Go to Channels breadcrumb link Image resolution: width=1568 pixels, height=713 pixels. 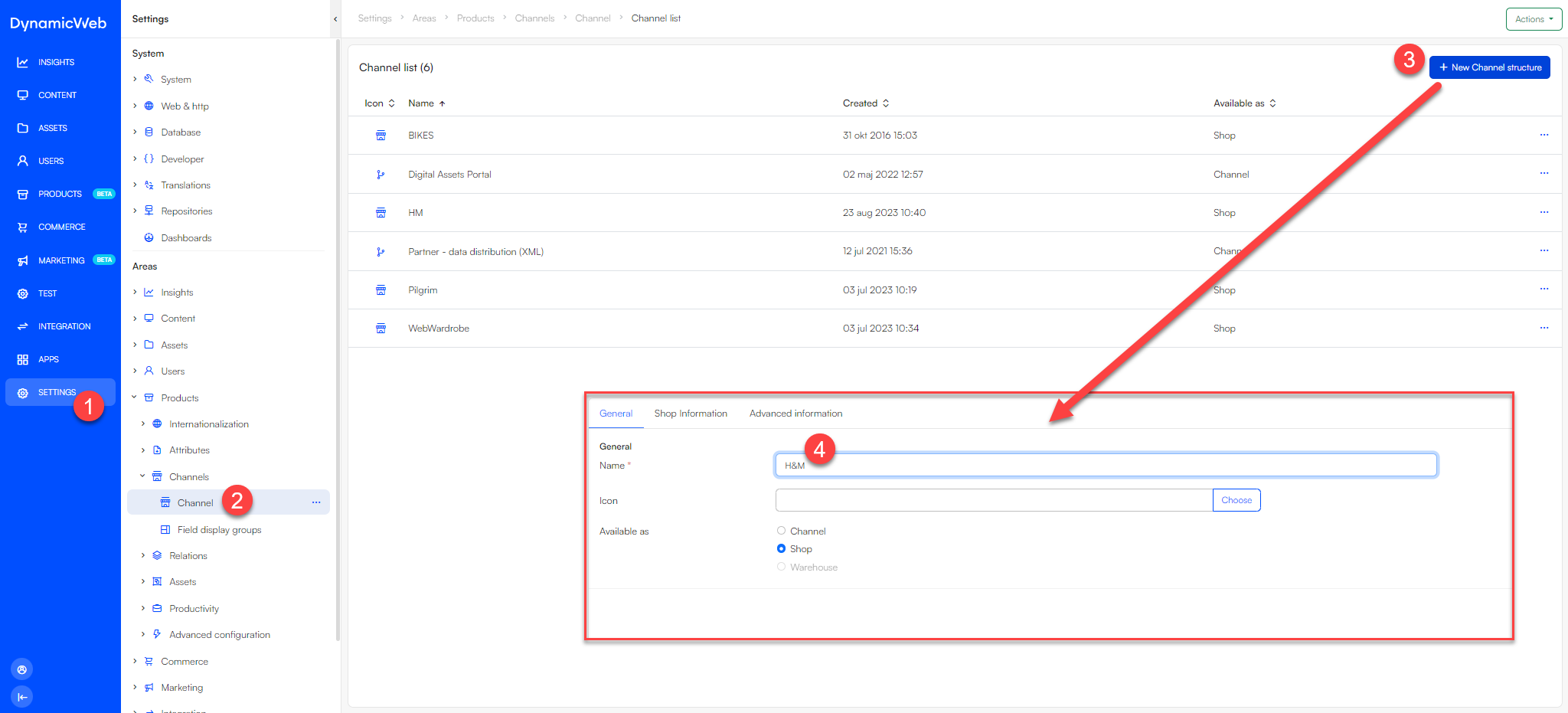534,18
